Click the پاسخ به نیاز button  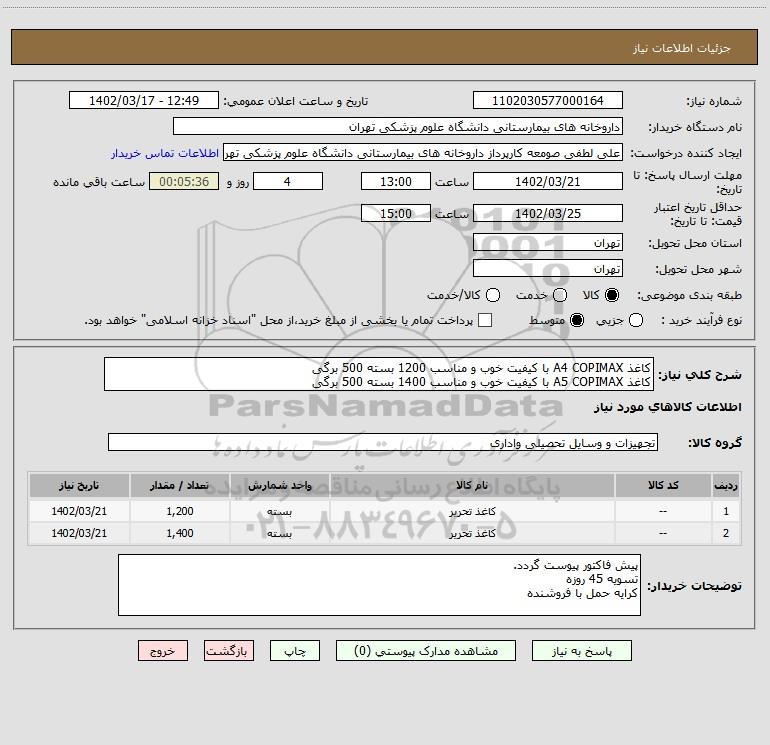581,651
